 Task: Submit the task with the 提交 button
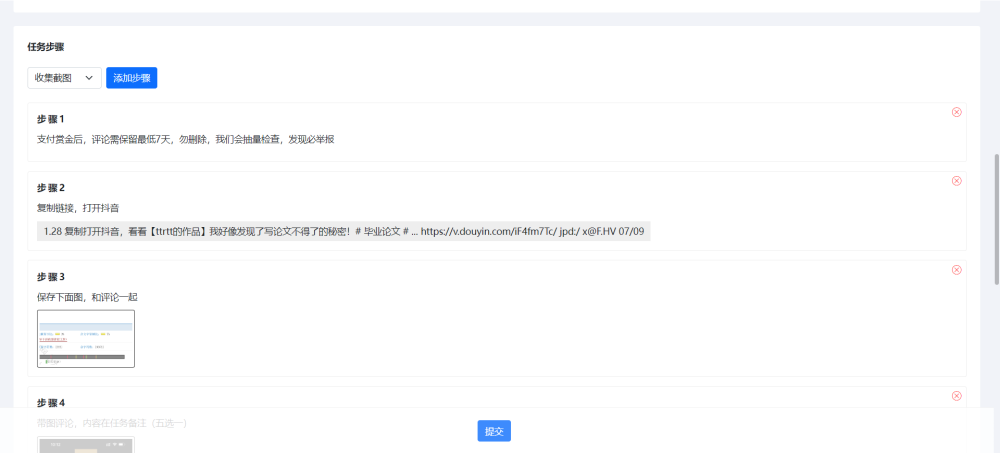[x=494, y=431]
